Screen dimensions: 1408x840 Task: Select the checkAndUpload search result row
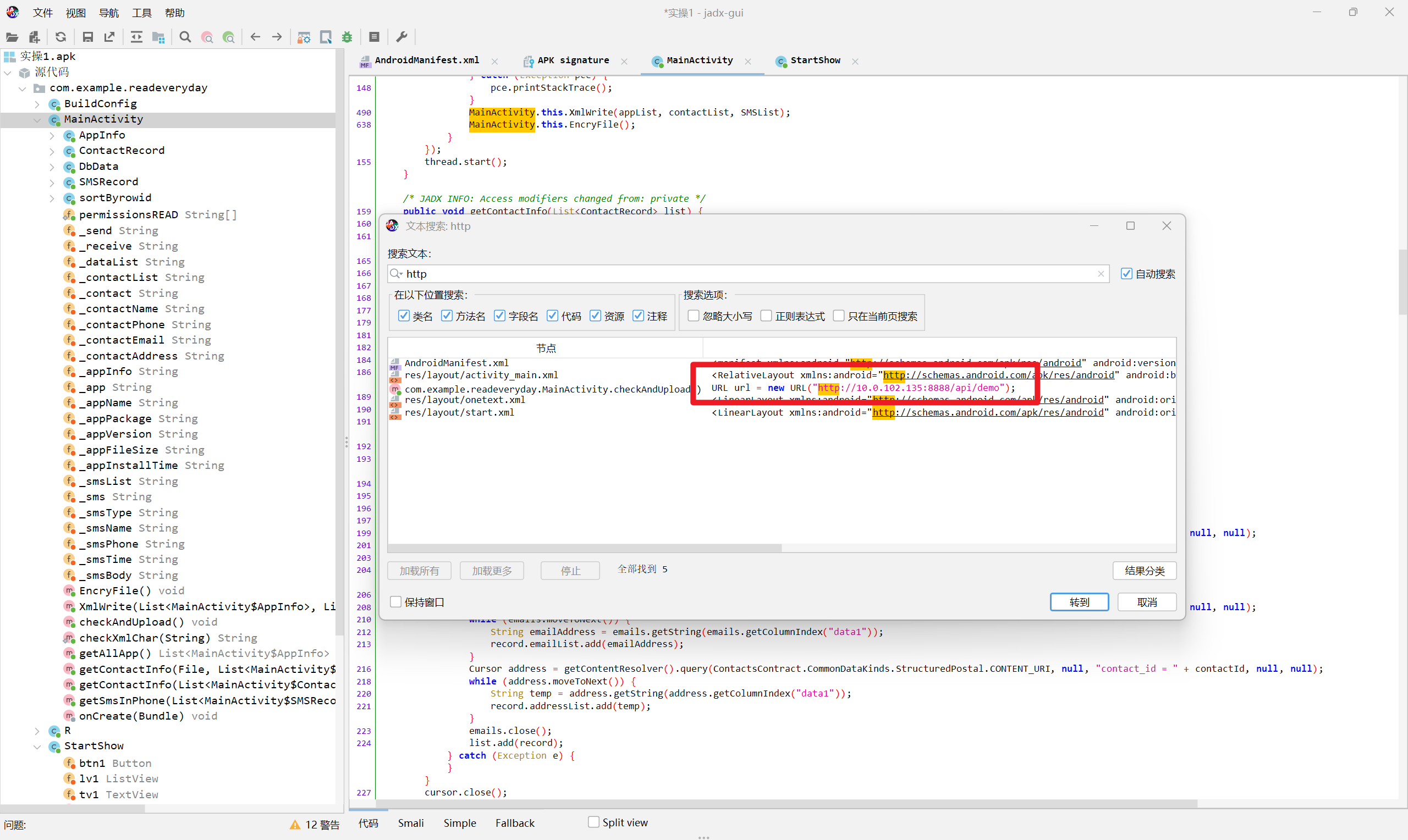point(782,388)
